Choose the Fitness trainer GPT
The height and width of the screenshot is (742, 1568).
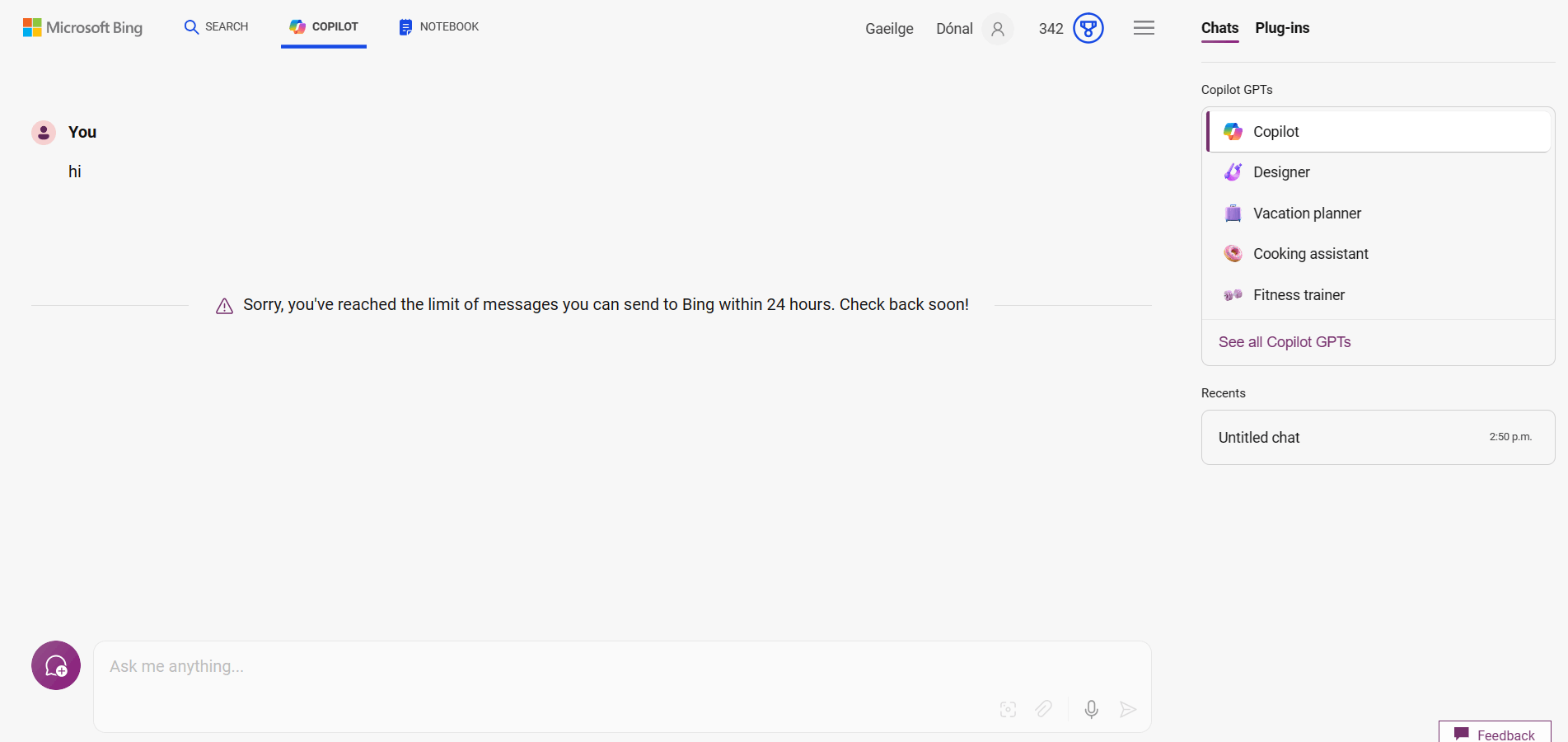coord(1378,295)
